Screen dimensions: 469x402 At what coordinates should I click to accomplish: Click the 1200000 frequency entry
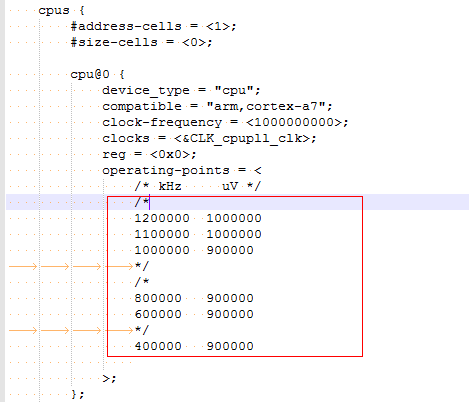coord(162,218)
